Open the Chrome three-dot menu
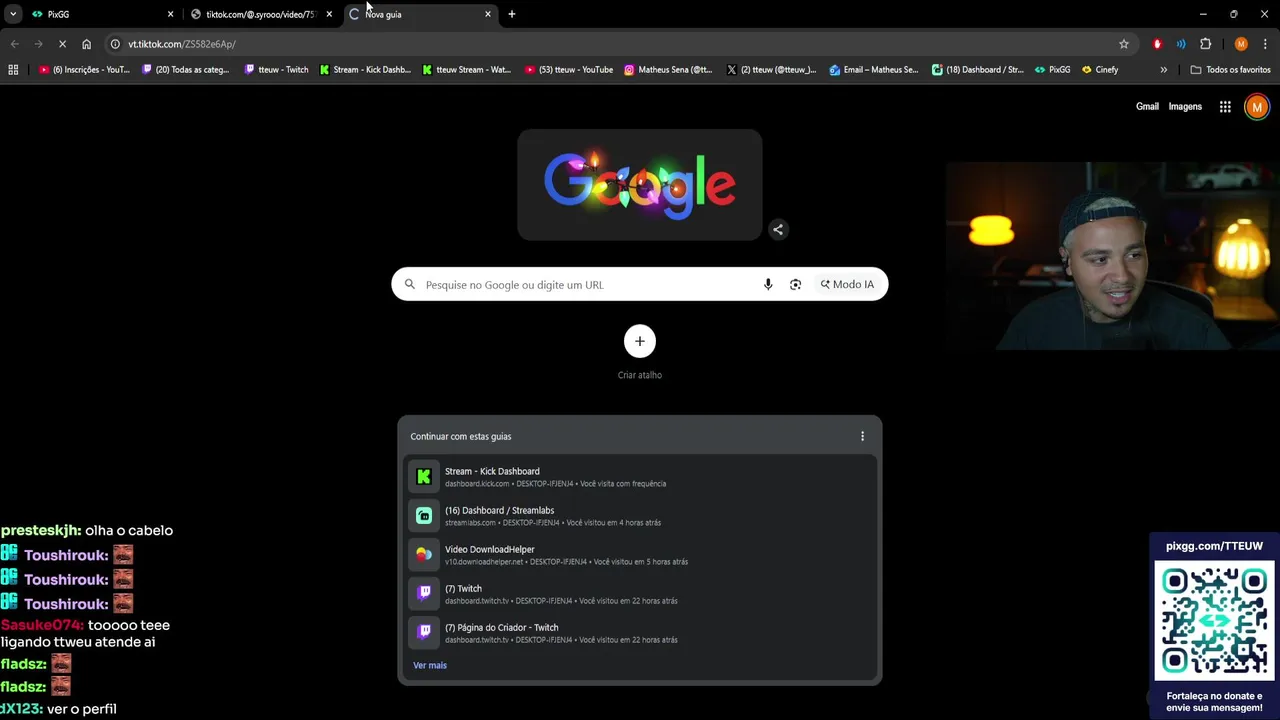Viewport: 1280px width, 720px height. click(1265, 44)
